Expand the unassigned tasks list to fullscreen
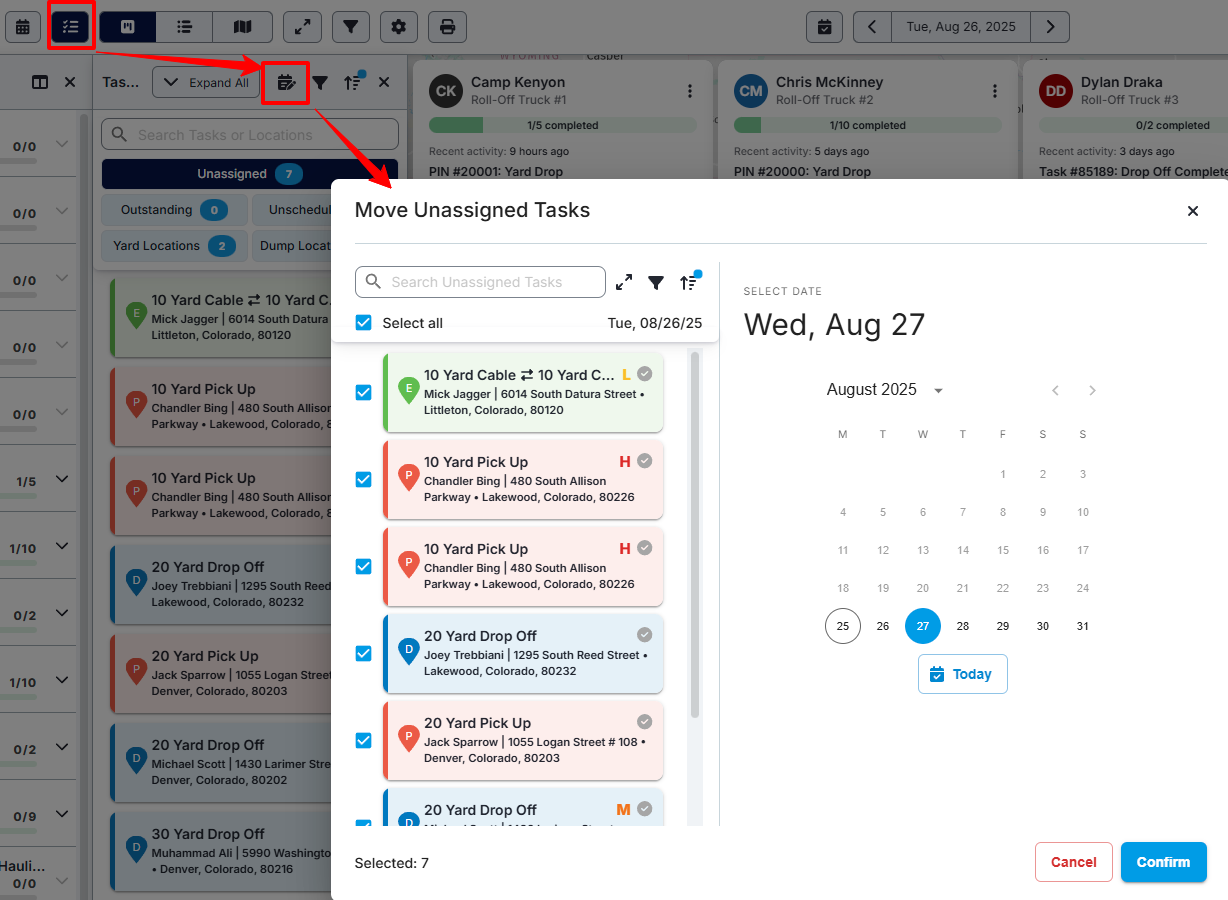The height and width of the screenshot is (900, 1228). coord(623,282)
